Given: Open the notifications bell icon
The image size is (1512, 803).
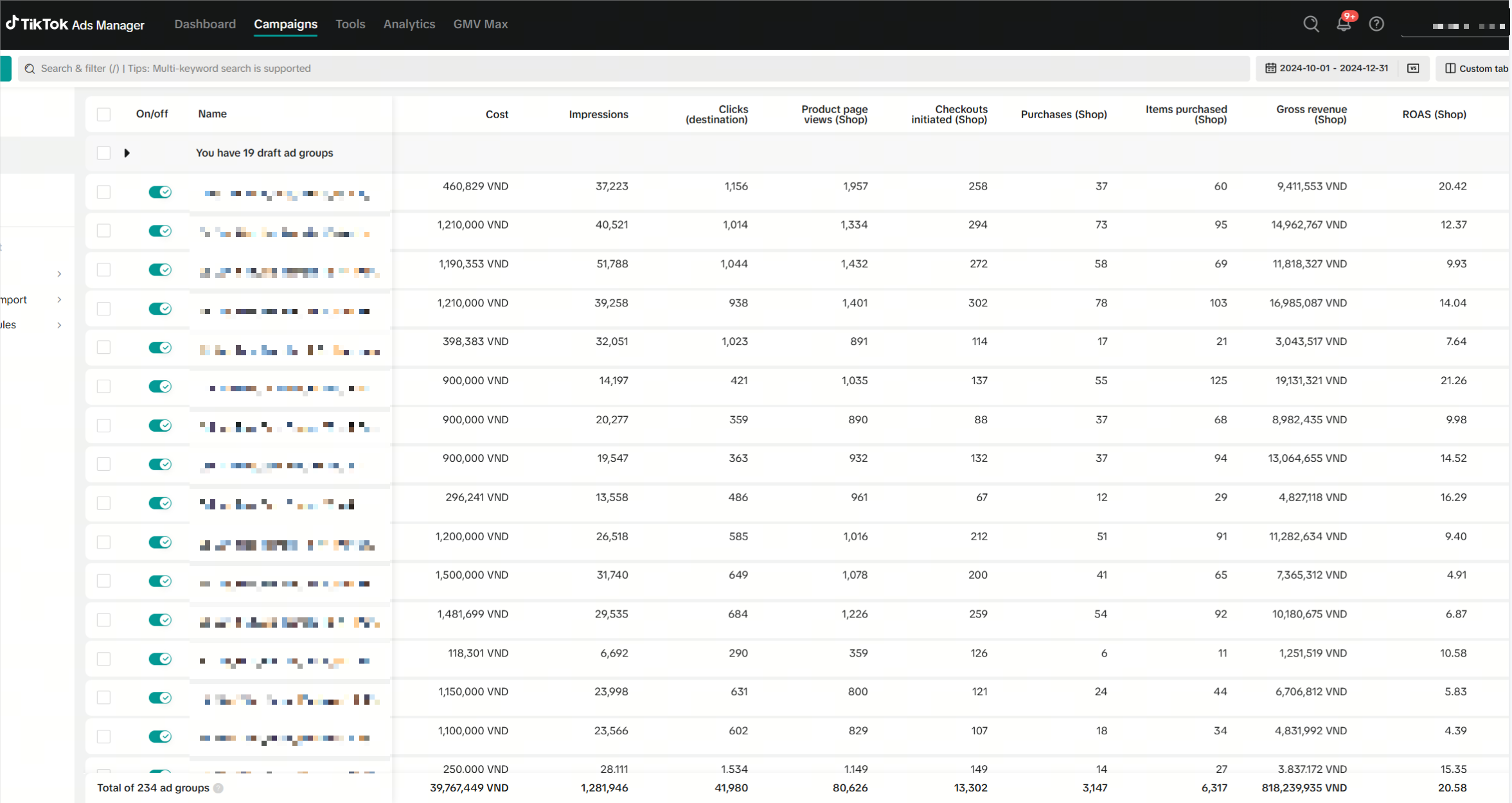Looking at the screenshot, I should click(x=1343, y=24).
